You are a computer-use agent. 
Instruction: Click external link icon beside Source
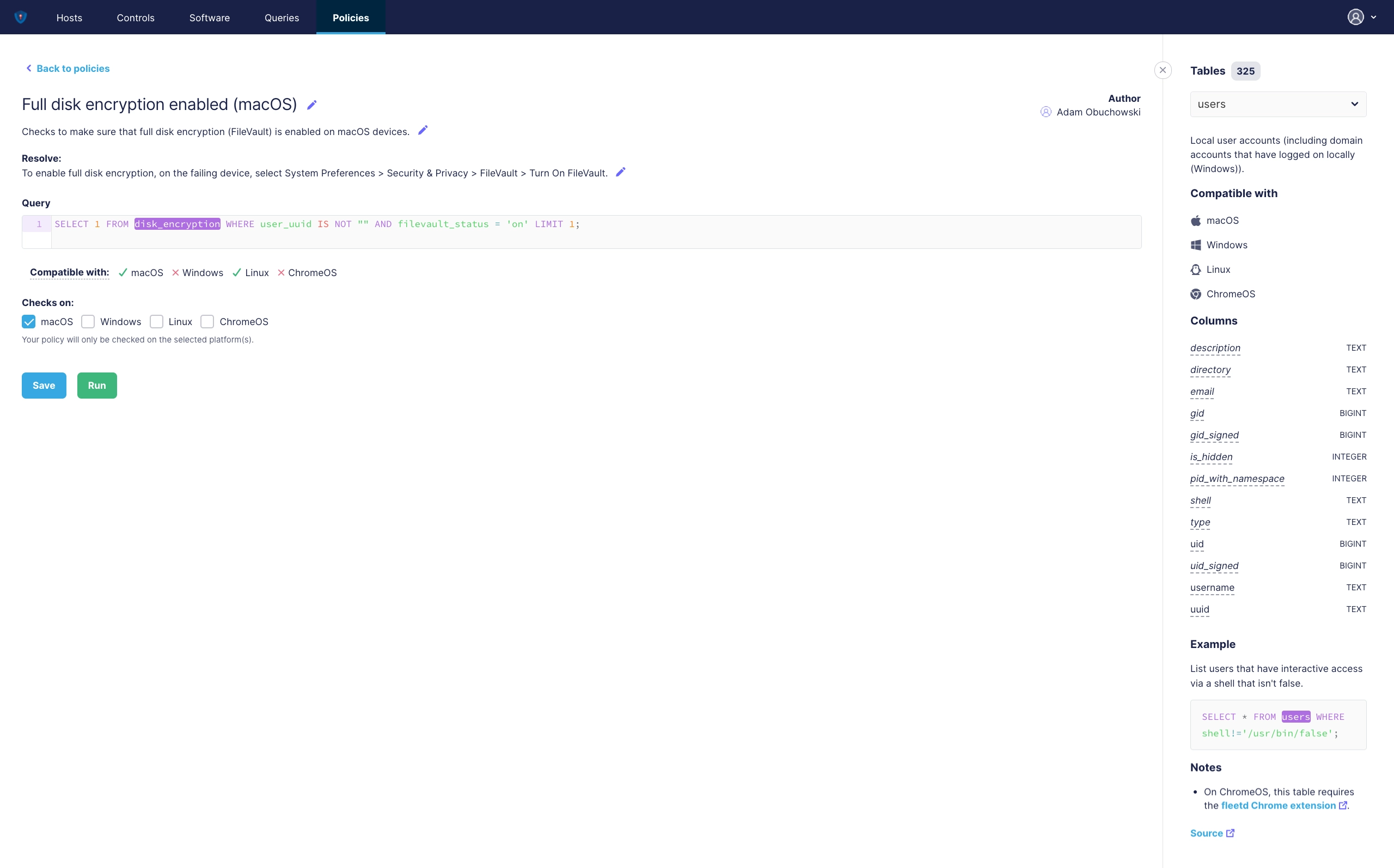pyautogui.click(x=1230, y=833)
